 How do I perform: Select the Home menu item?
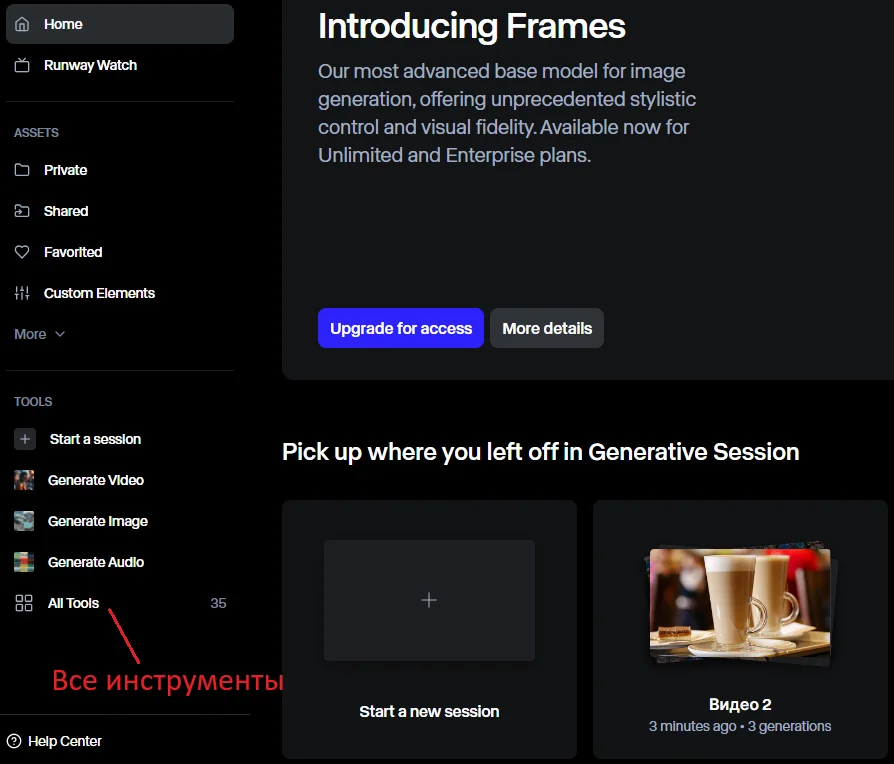click(x=64, y=24)
